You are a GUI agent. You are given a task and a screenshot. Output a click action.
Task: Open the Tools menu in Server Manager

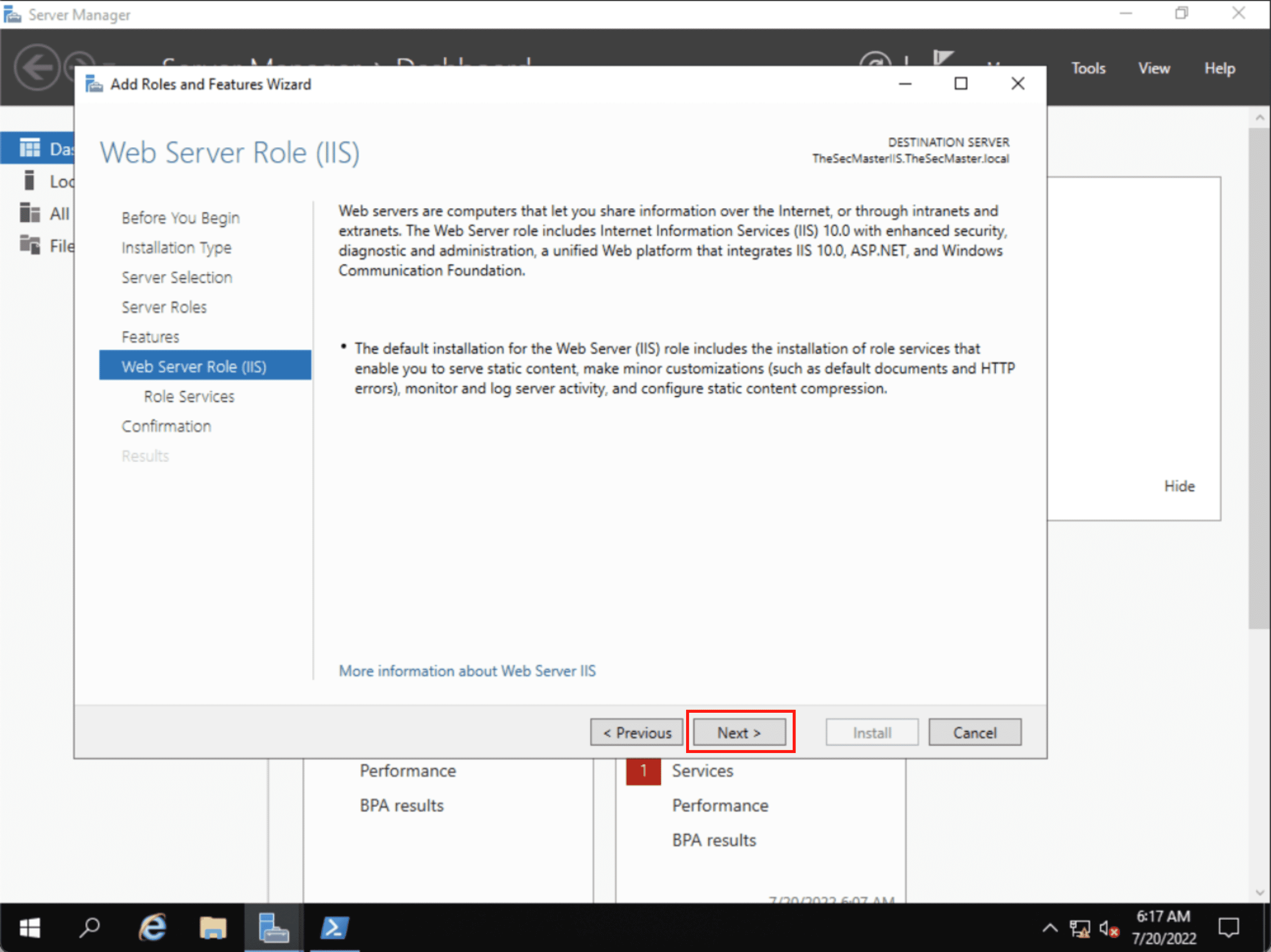(1088, 68)
